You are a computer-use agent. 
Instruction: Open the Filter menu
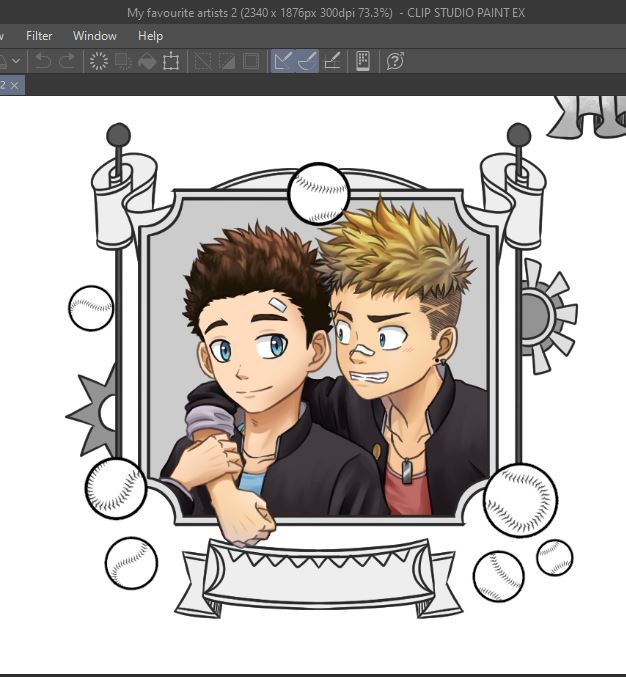click(39, 36)
